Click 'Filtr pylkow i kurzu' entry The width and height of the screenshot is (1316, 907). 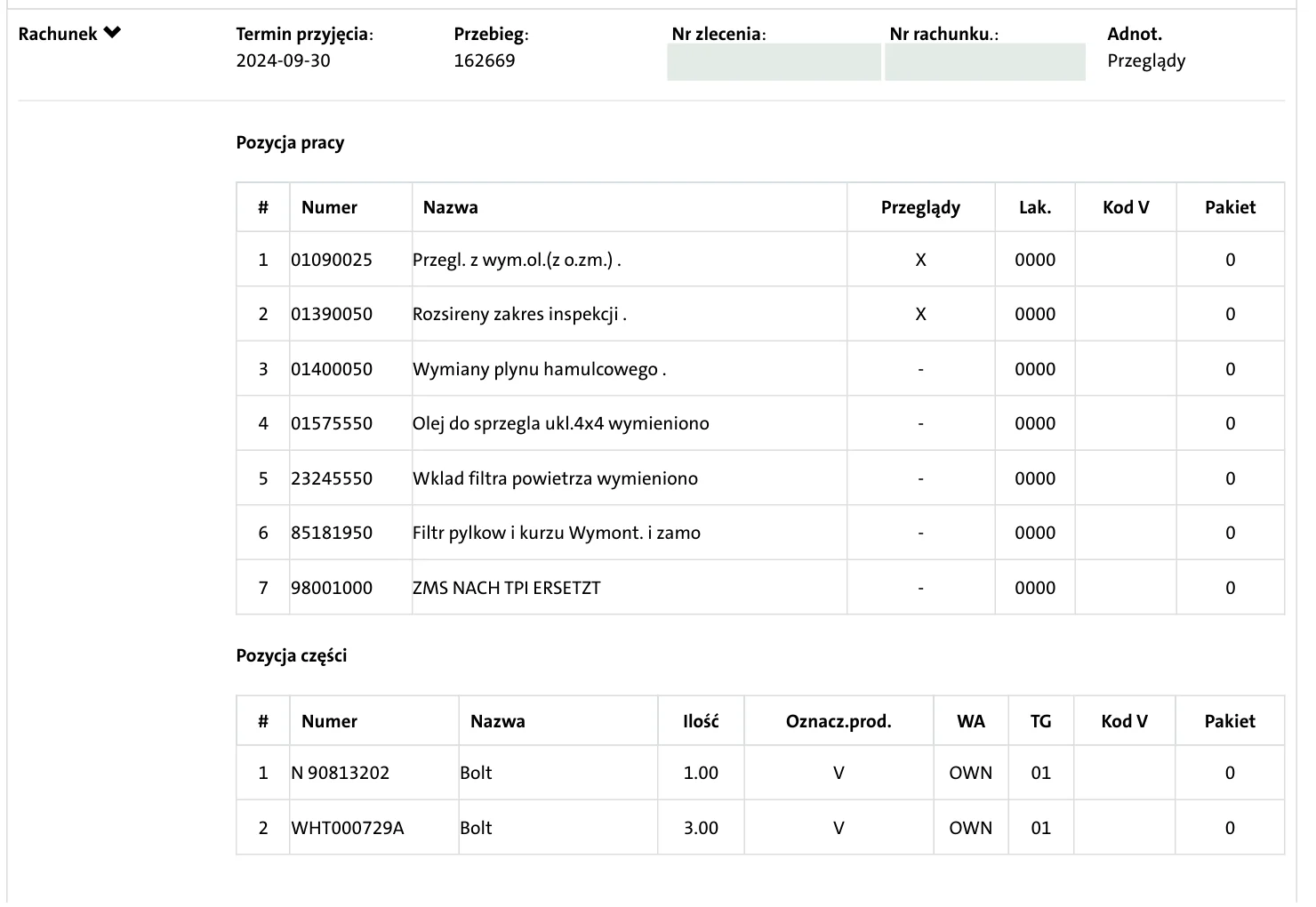557,533
